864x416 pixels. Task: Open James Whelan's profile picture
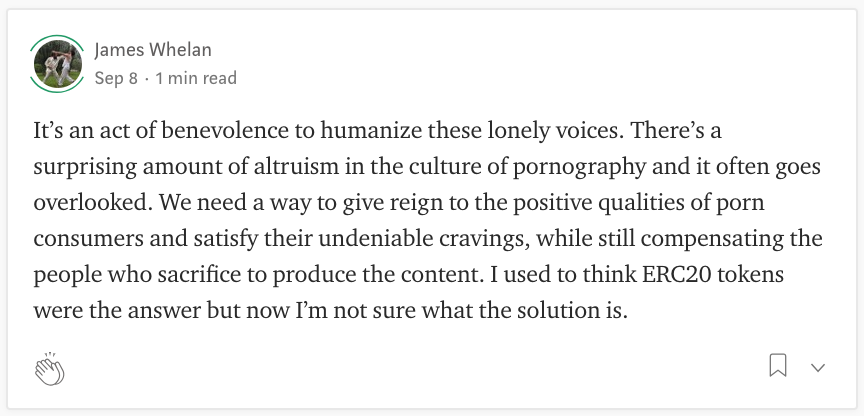pos(57,64)
